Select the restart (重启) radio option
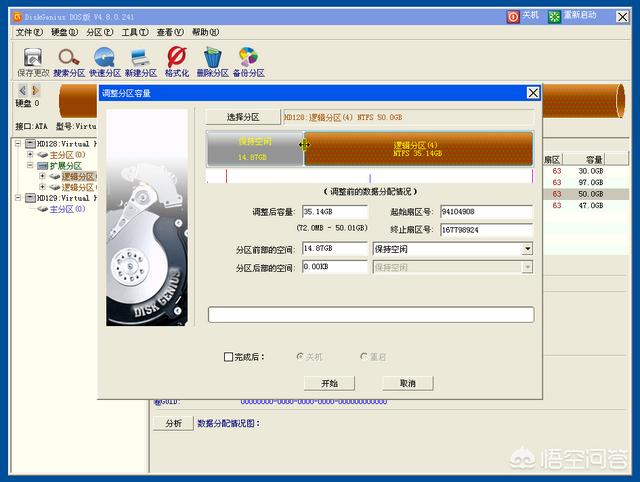 pos(364,357)
